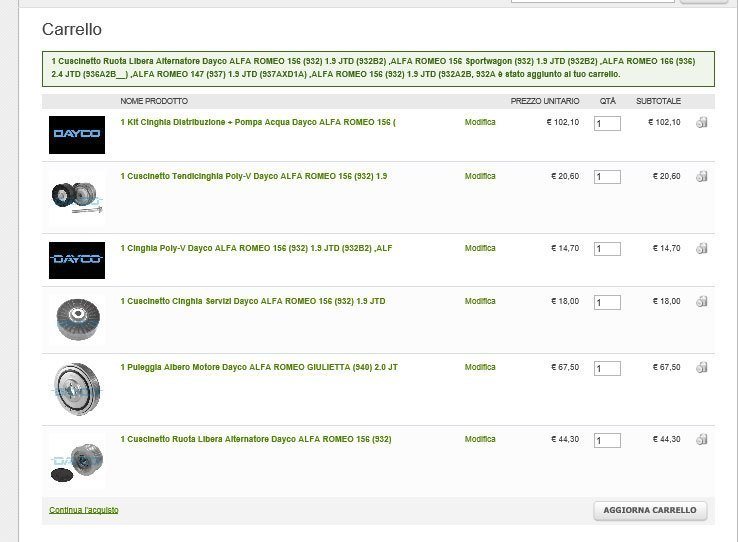Delete the Cuscinetto Cinghia Servizi item from the cart
This screenshot has height=542, width=738.
[702, 302]
